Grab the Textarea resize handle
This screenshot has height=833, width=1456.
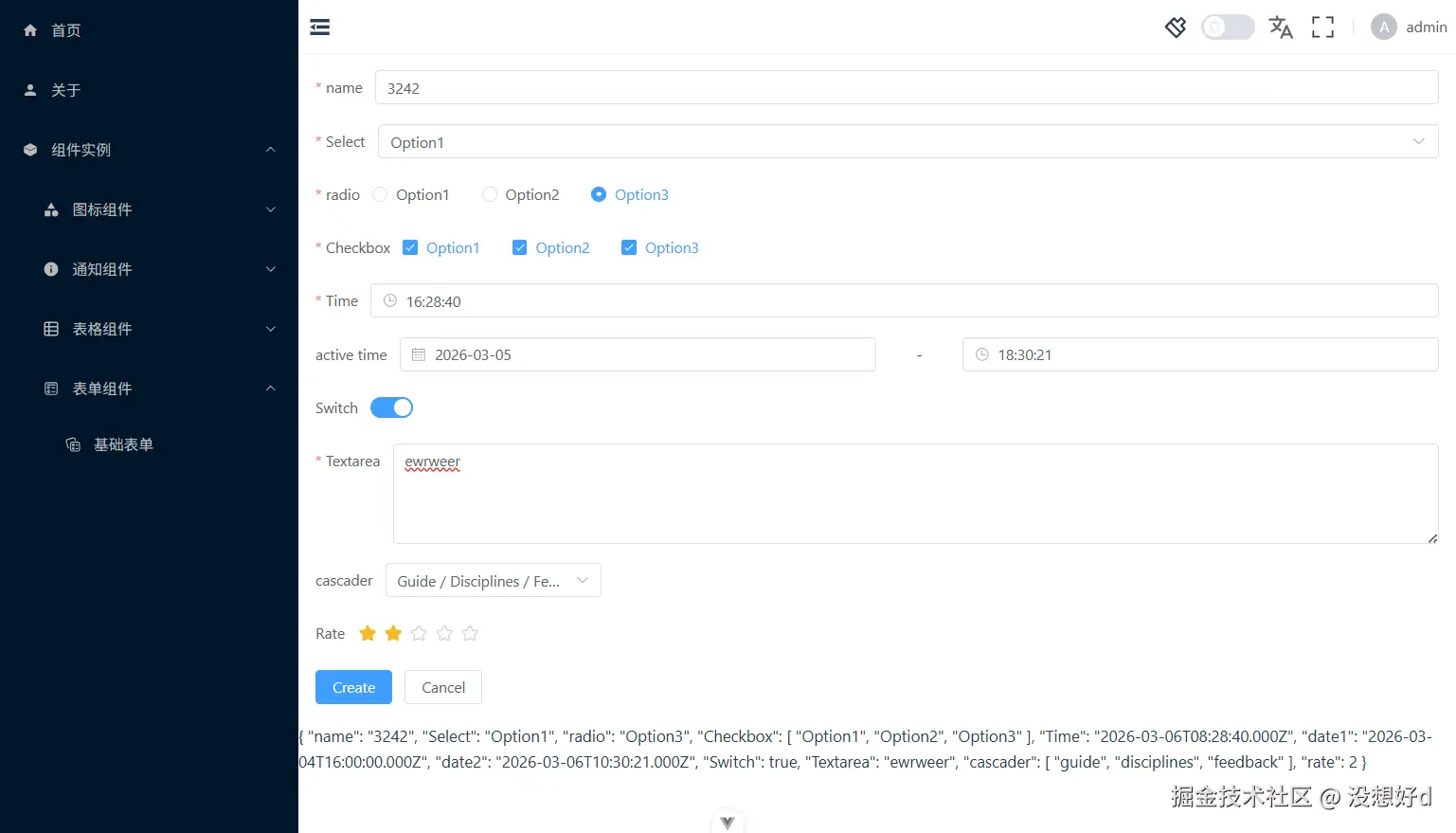(x=1432, y=537)
